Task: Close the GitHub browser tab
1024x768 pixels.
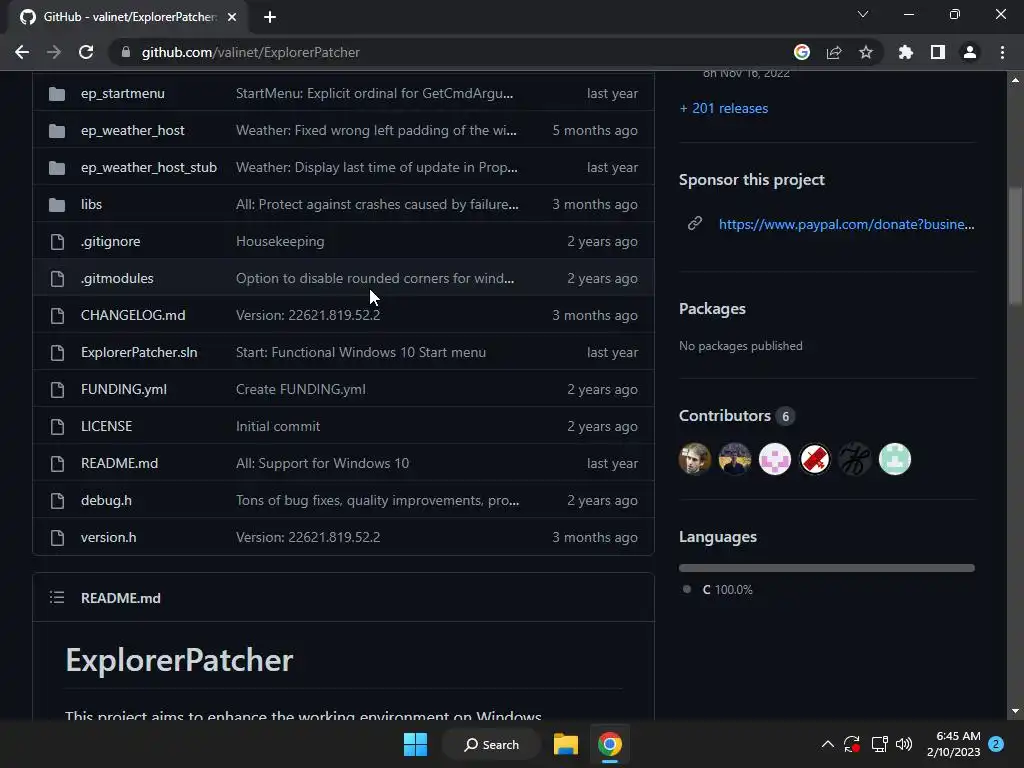Action: pos(232,17)
